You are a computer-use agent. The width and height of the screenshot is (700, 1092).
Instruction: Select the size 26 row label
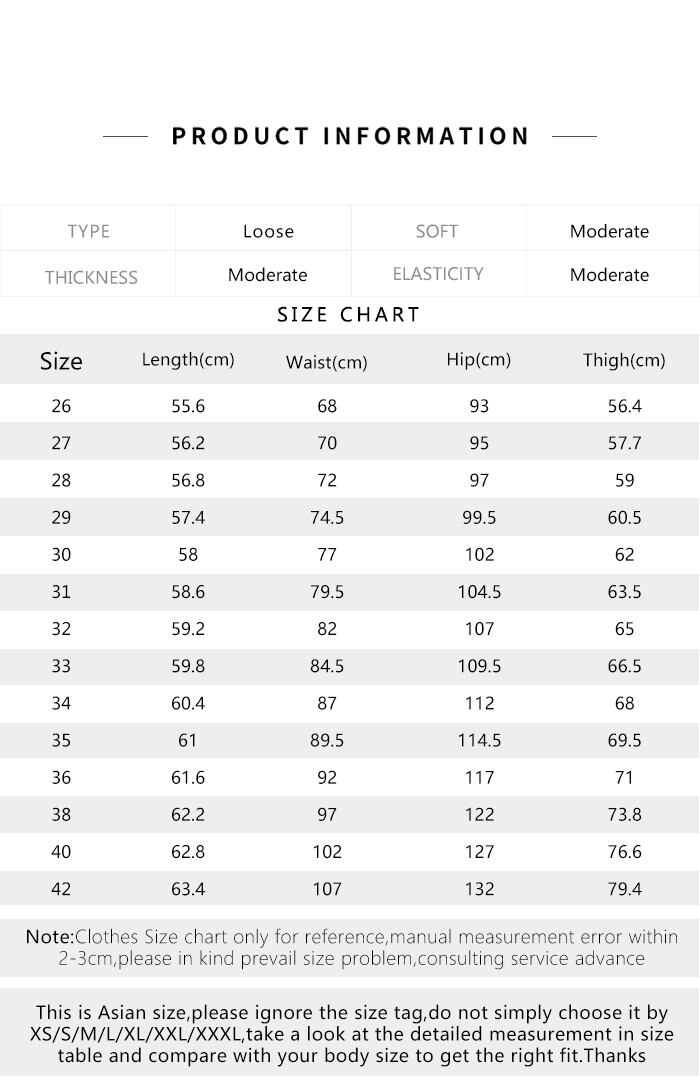click(x=61, y=406)
